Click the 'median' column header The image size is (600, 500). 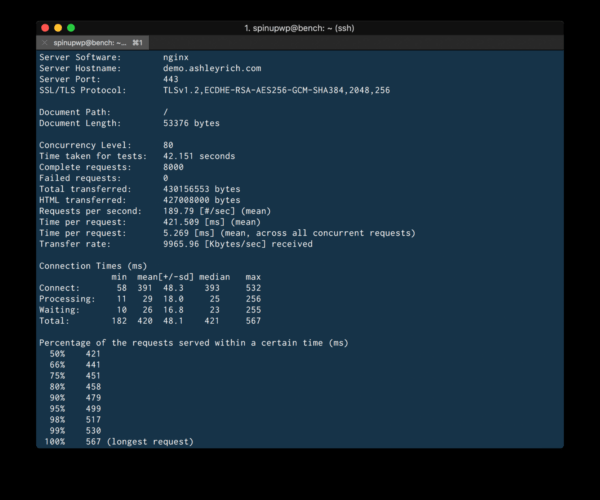[x=216, y=277]
